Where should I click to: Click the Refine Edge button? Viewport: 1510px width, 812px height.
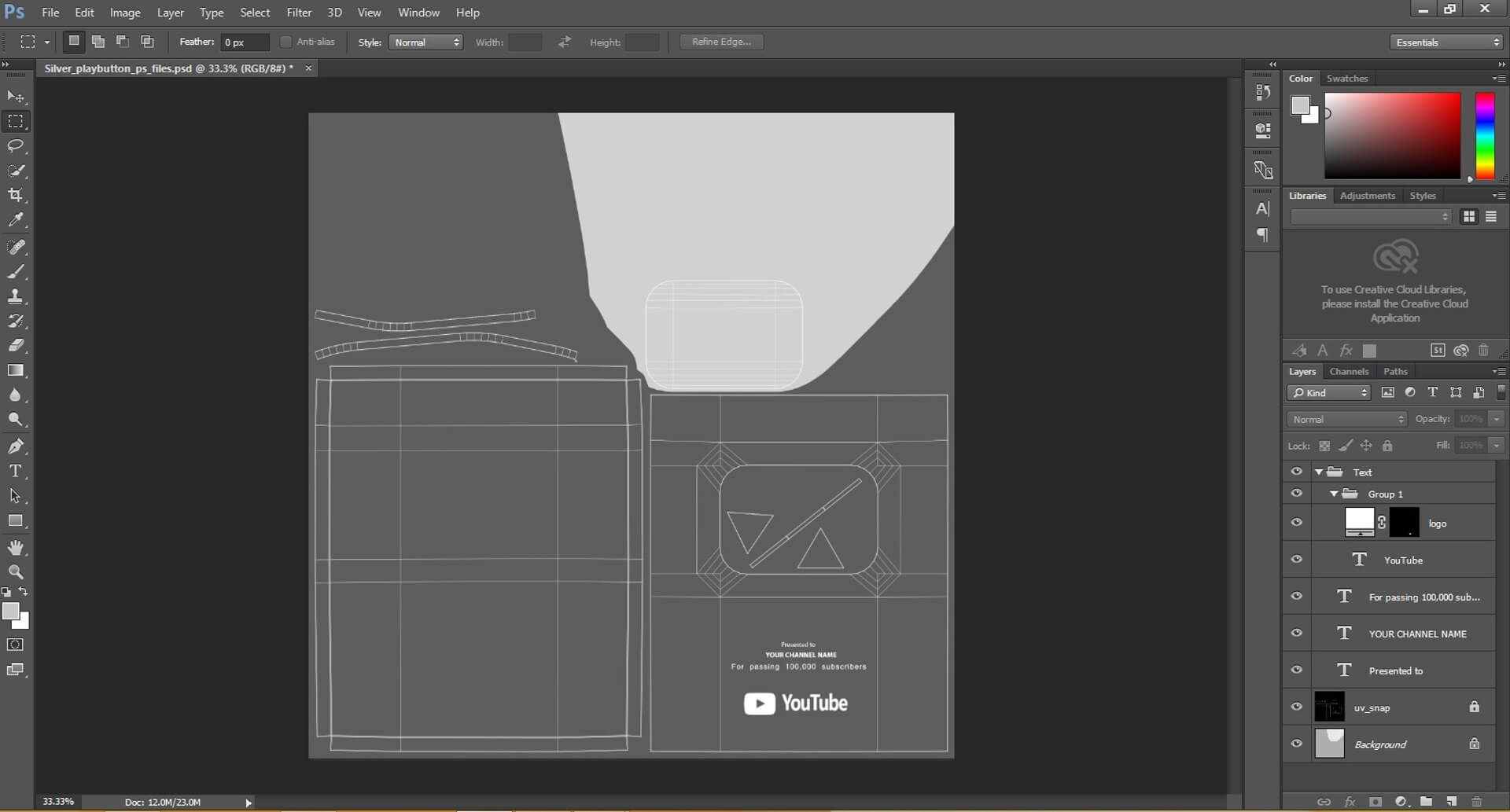[x=721, y=42]
